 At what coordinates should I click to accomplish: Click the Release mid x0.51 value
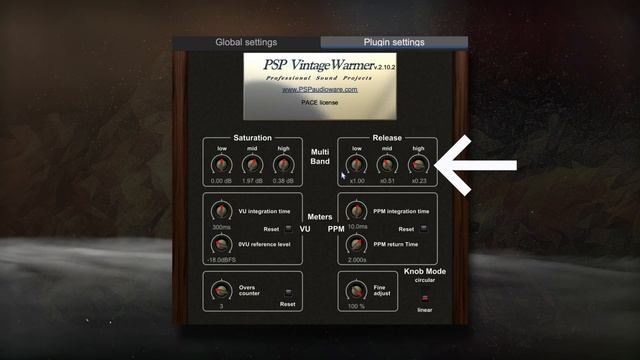click(x=387, y=181)
